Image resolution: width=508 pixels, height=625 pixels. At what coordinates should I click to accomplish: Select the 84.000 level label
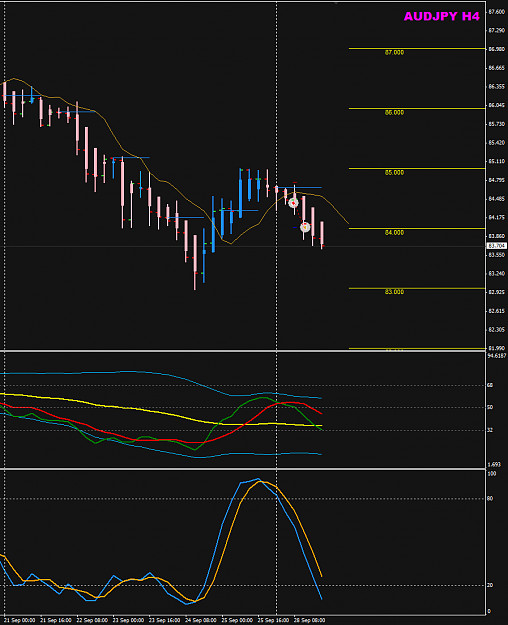point(394,233)
